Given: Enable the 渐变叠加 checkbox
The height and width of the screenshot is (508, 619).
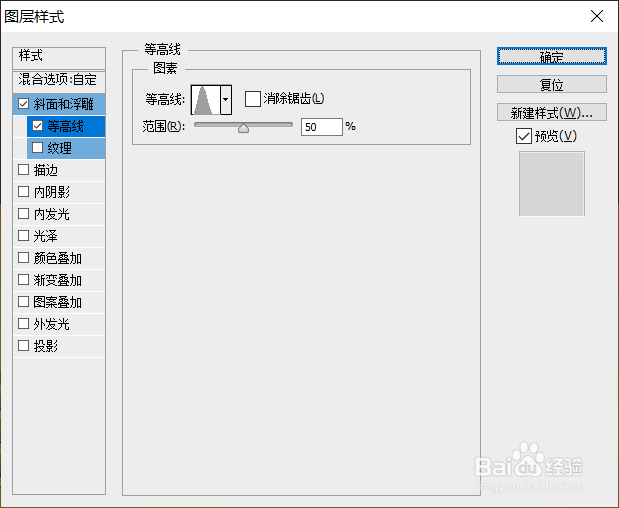Looking at the screenshot, I should point(24,280).
